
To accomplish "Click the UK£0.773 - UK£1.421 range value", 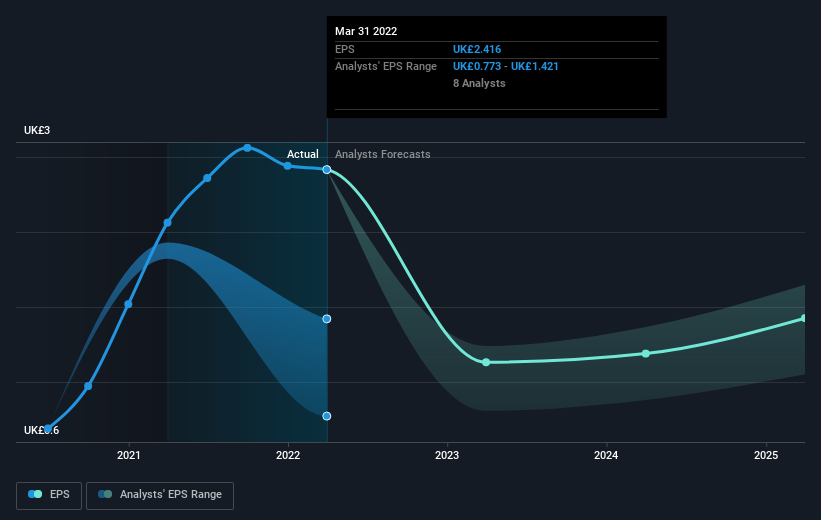I will tap(506, 67).
